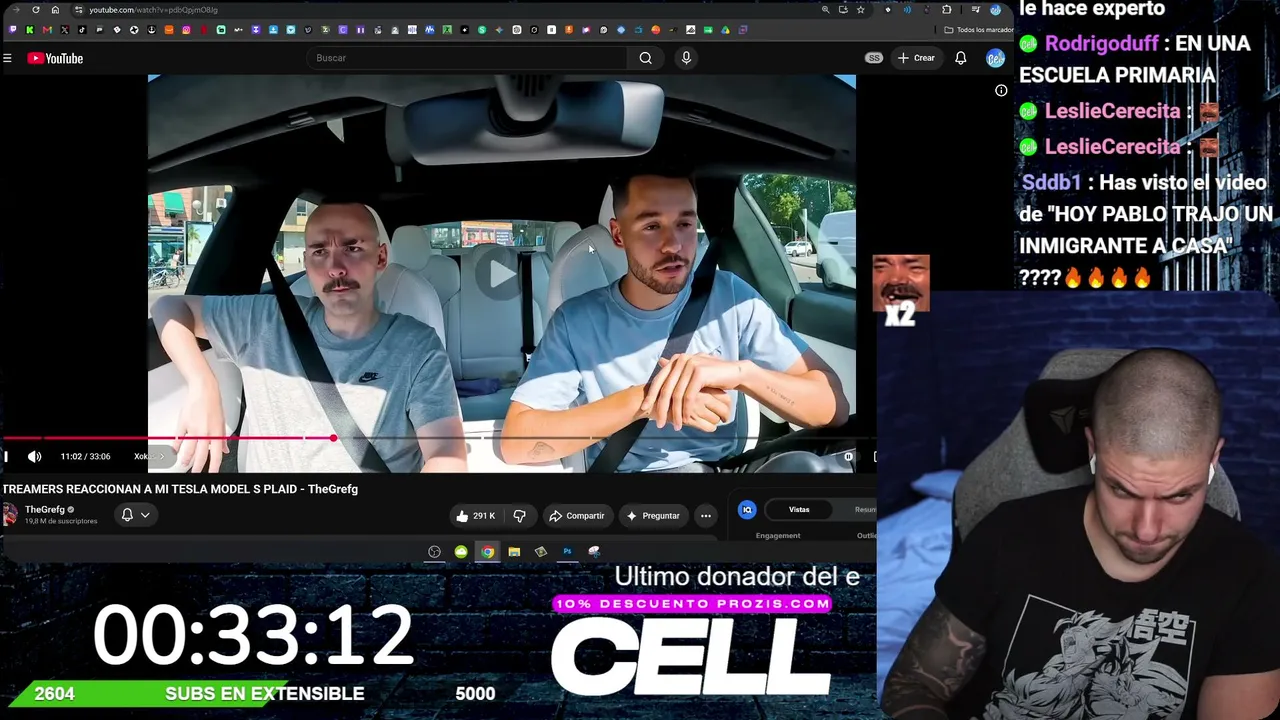Screen dimensions: 1280x720
Task: Click the SS badge beside Crear
Action: [x=874, y=58]
